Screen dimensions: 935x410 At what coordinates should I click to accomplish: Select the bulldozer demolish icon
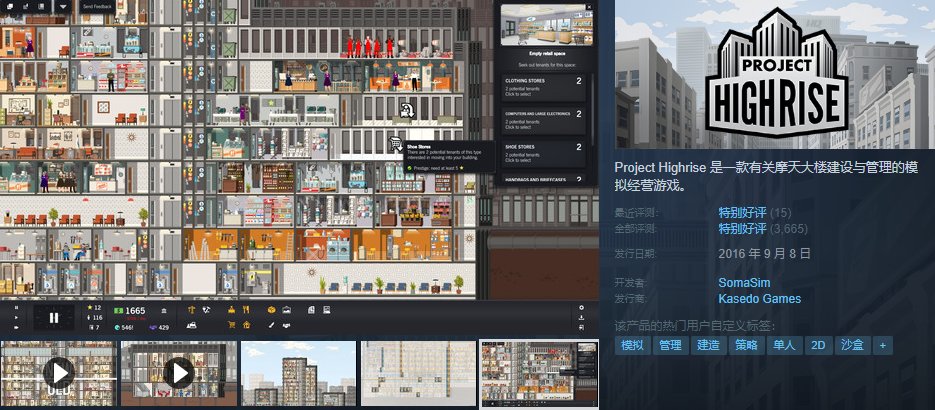(x=191, y=325)
